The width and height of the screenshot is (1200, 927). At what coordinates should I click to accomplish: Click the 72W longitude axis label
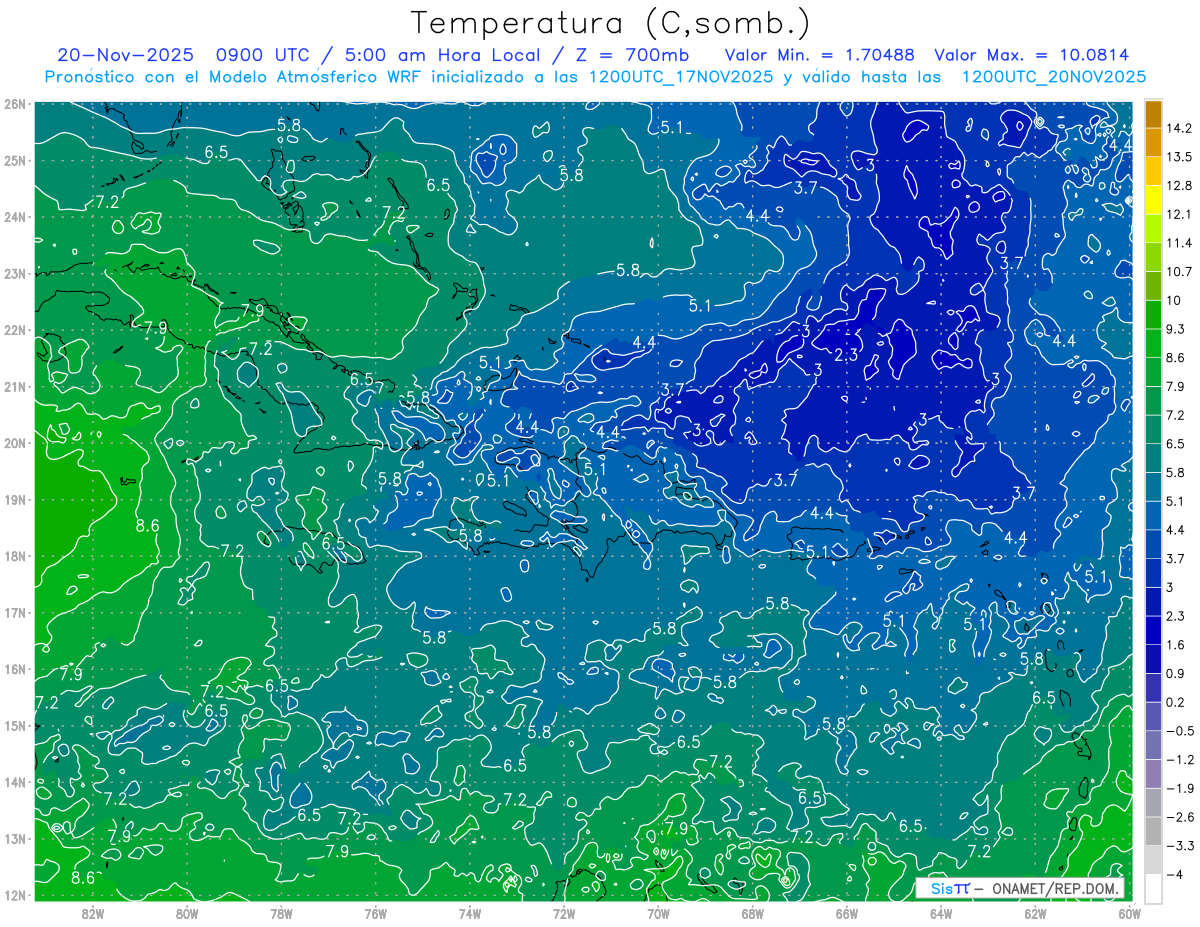[564, 913]
